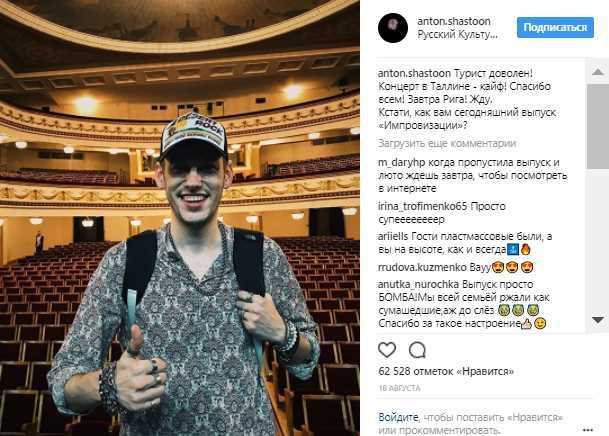Click the Войдите login link
This screenshot has width=609, height=436.
pyautogui.click(x=398, y=417)
